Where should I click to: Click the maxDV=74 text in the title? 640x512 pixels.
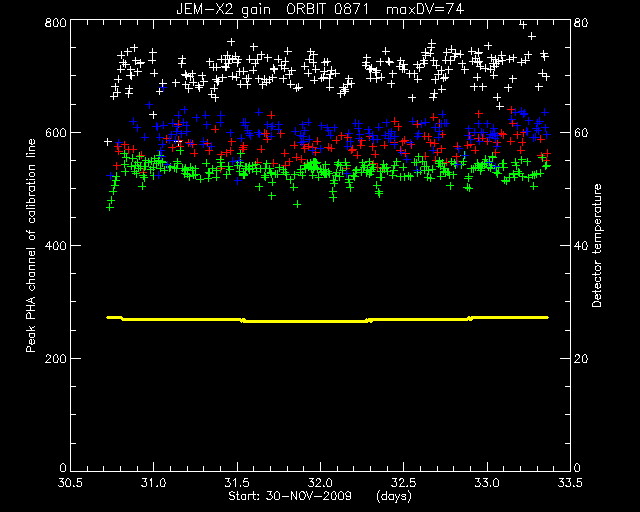pyautogui.click(x=425, y=9)
